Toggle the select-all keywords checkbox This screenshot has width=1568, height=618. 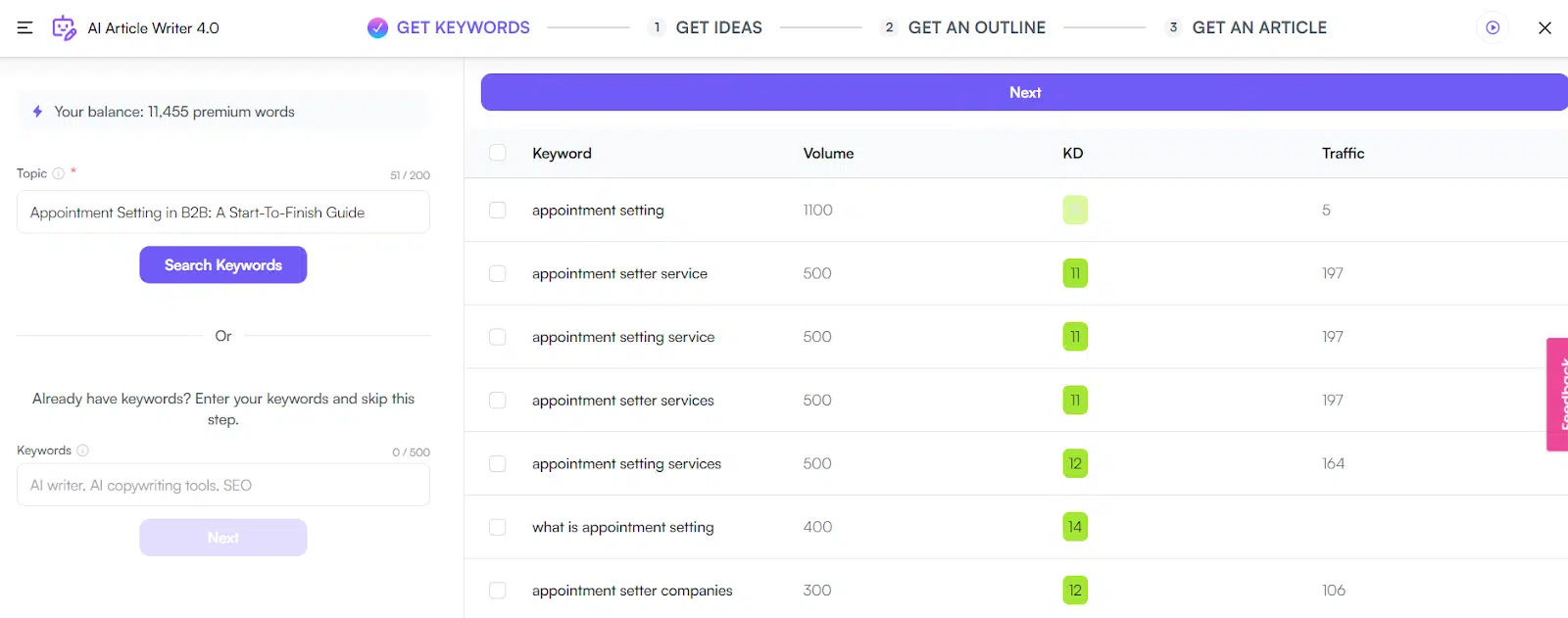click(498, 153)
